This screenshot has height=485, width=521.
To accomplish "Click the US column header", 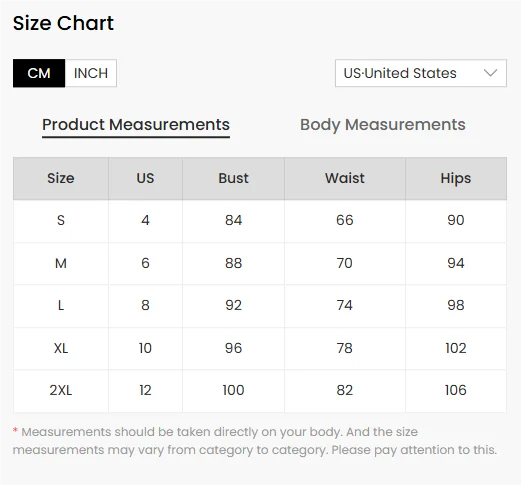I will coord(145,178).
